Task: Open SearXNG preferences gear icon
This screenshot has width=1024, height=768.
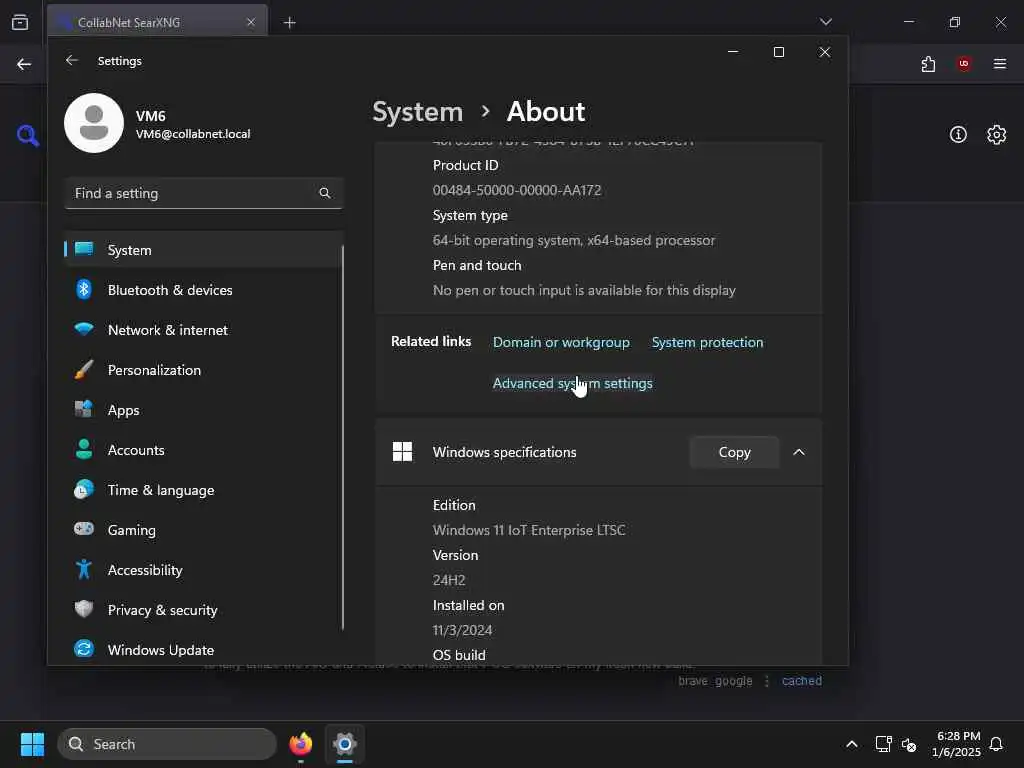Action: pos(996,135)
